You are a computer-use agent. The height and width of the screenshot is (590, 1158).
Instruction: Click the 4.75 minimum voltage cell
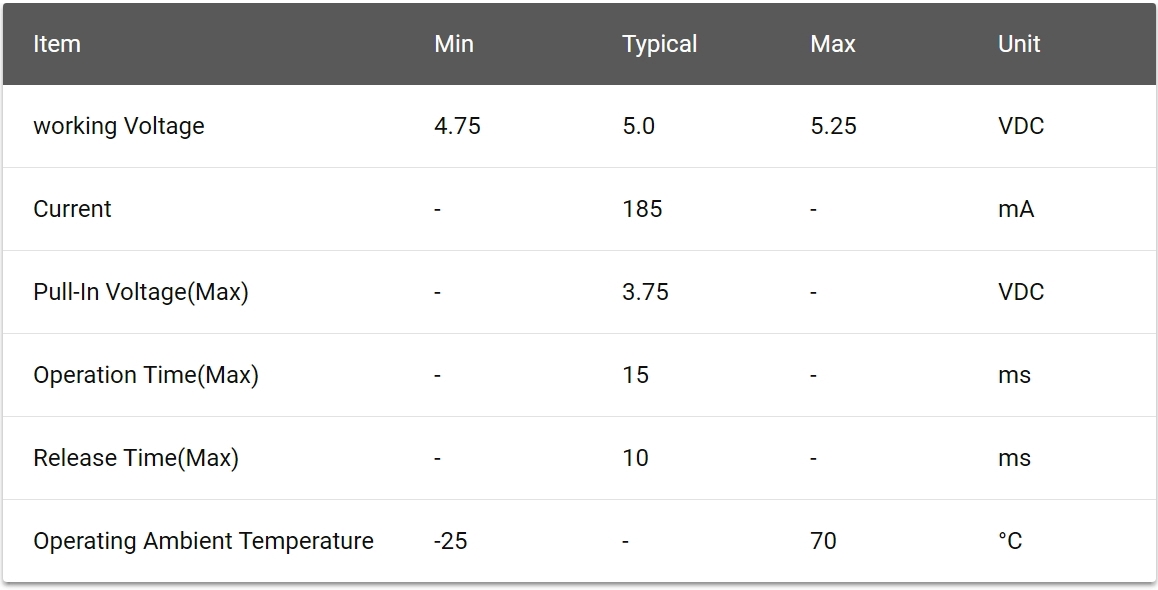(457, 126)
